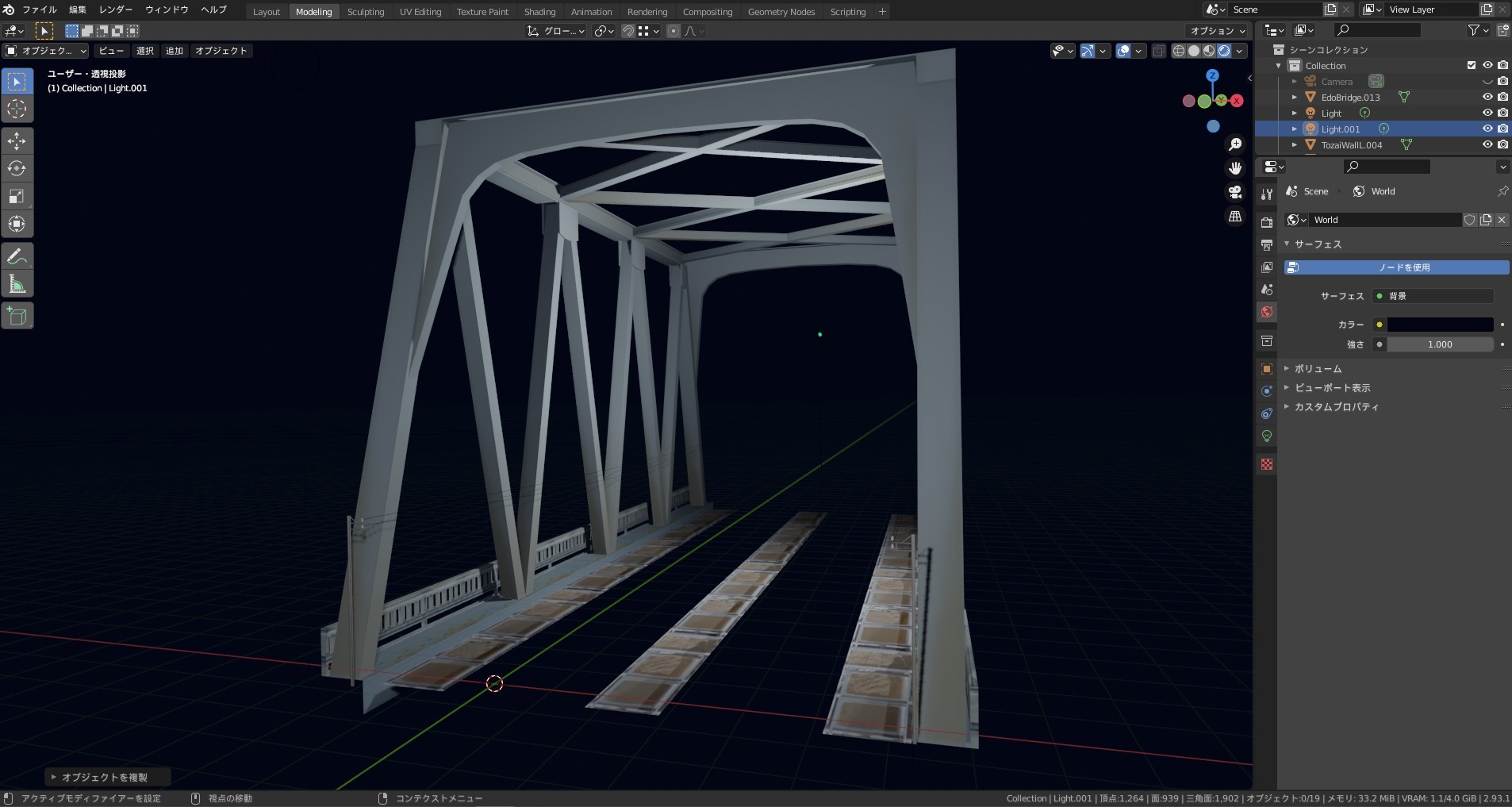Open the オプション dropdown

[x=1218, y=30]
